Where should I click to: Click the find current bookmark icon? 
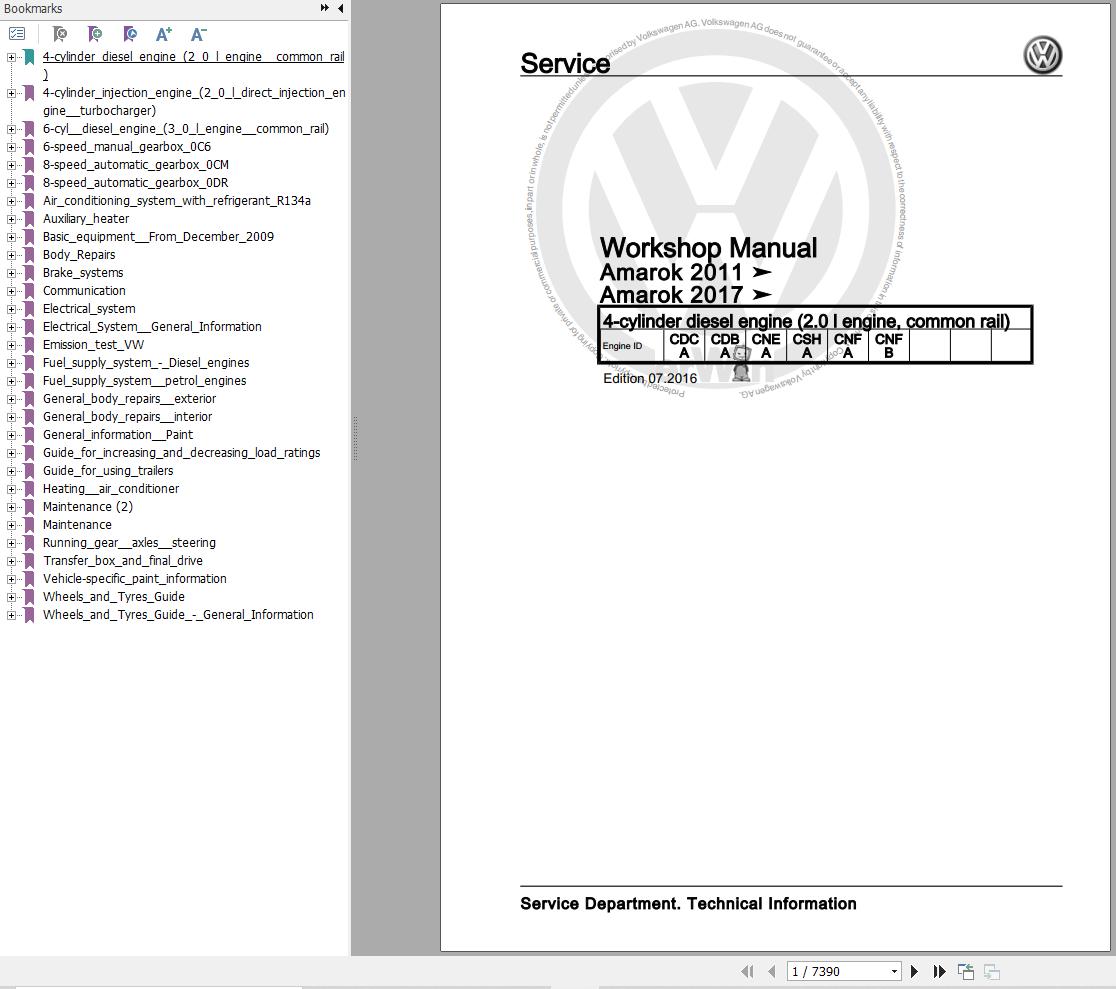130,33
